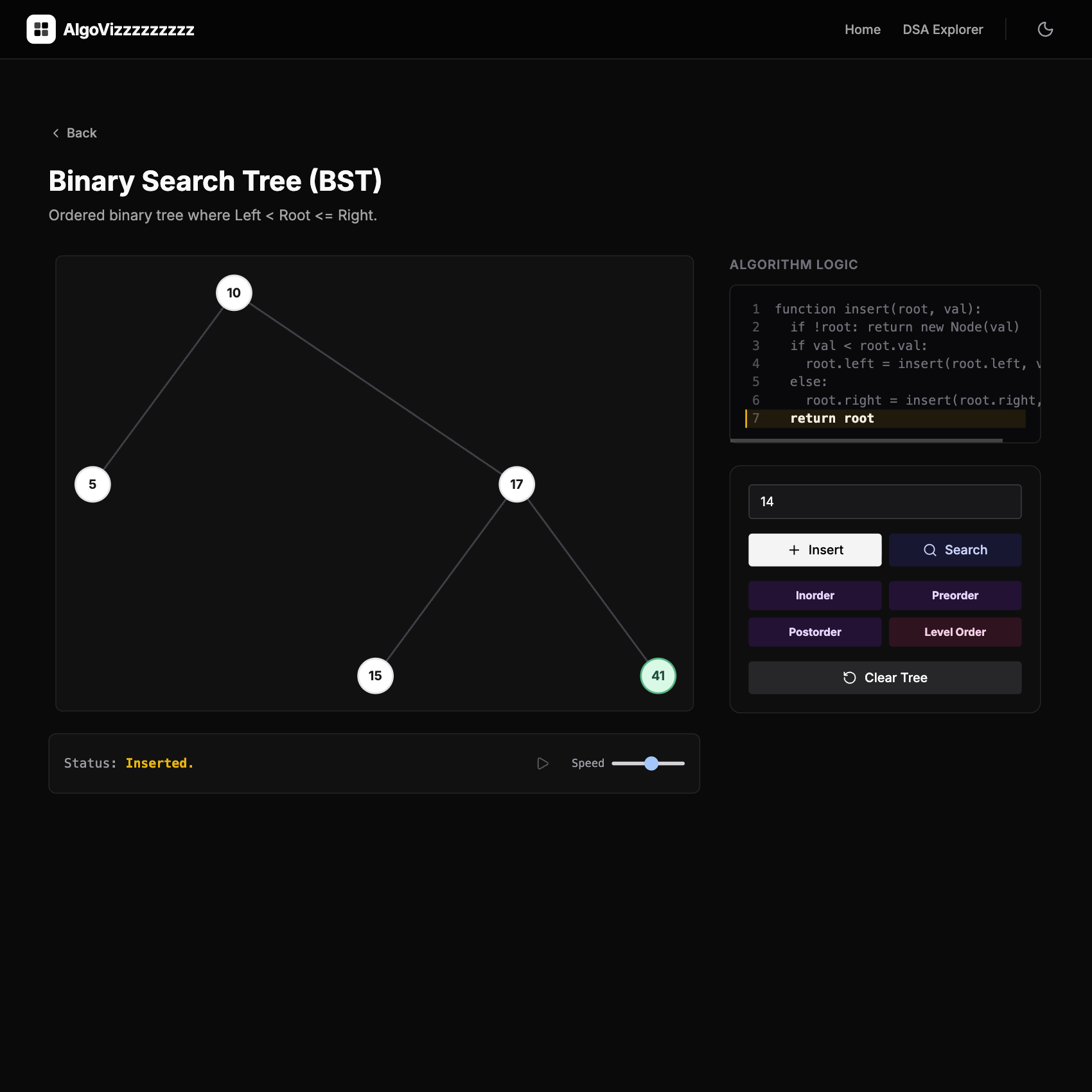Viewport: 1092px width, 1092px height.
Task: Click the magnifier icon on Search button
Action: 929,550
